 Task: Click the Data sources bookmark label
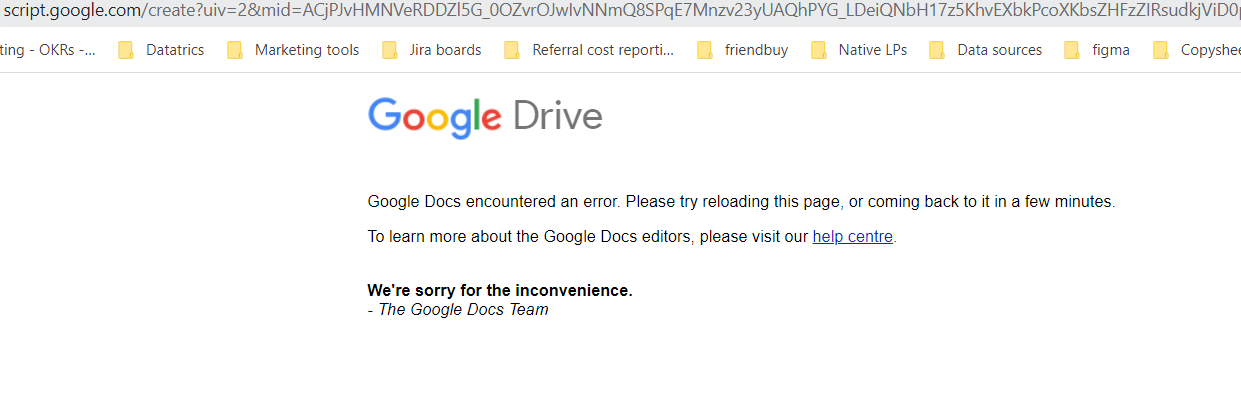(x=999, y=50)
